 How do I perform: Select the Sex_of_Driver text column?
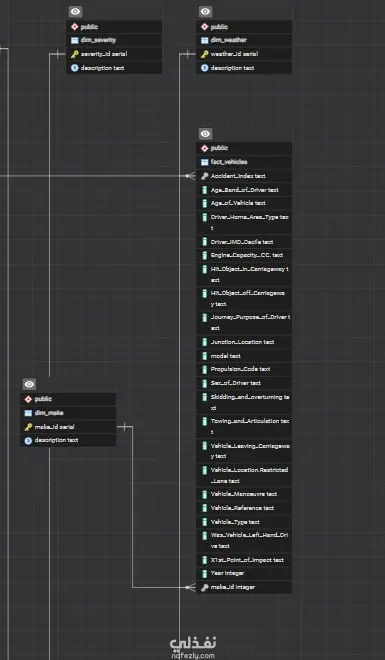(244, 383)
